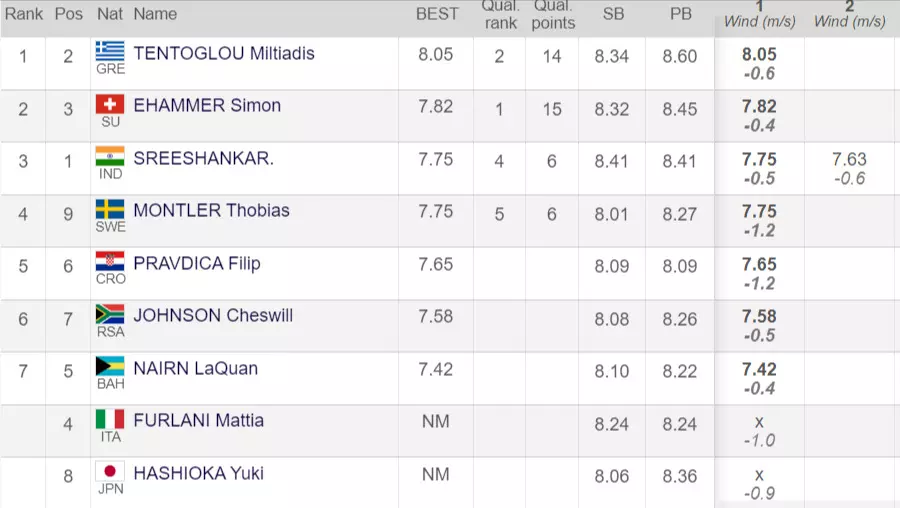The image size is (900, 508).
Task: Click the Japan flag icon
Action: tap(110, 471)
